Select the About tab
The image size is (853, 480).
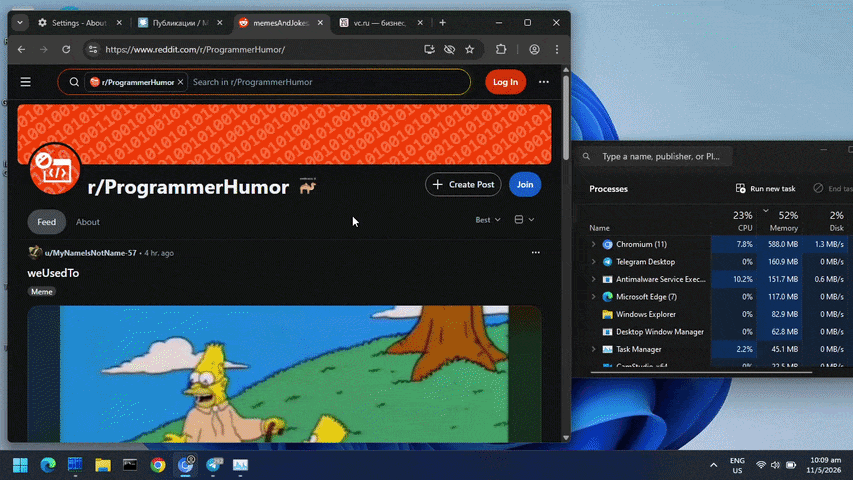point(88,222)
